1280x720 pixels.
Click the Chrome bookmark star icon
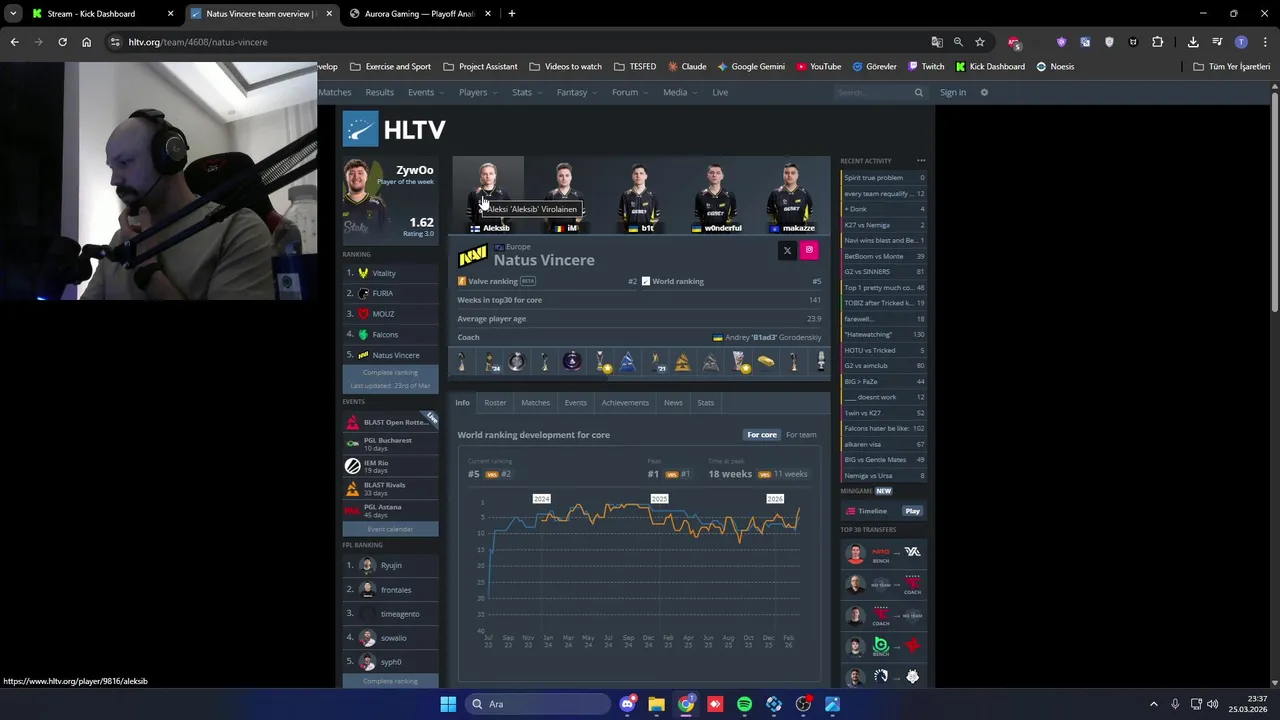[980, 42]
